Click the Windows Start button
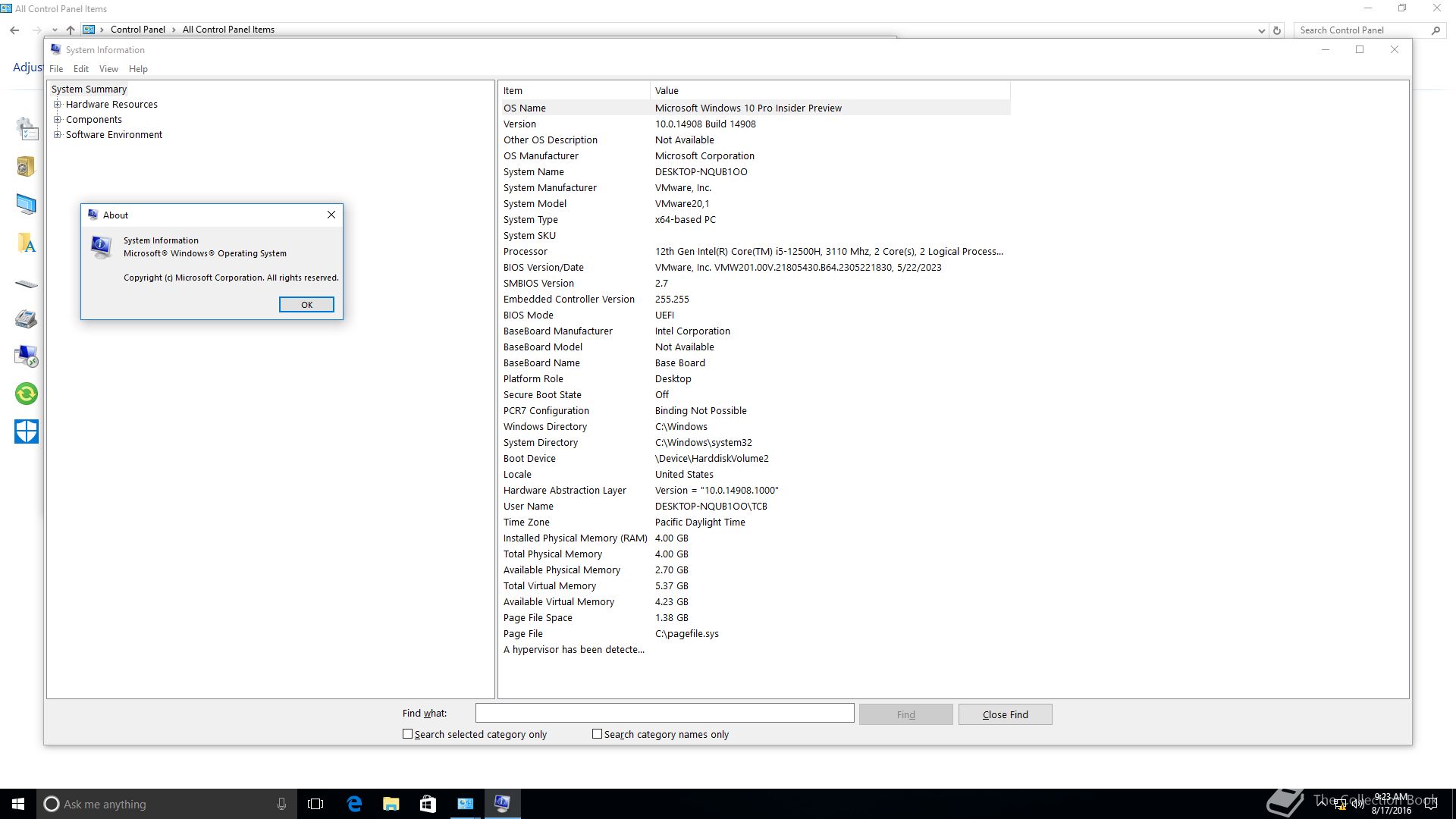This screenshot has height=819, width=1456. tap(18, 804)
